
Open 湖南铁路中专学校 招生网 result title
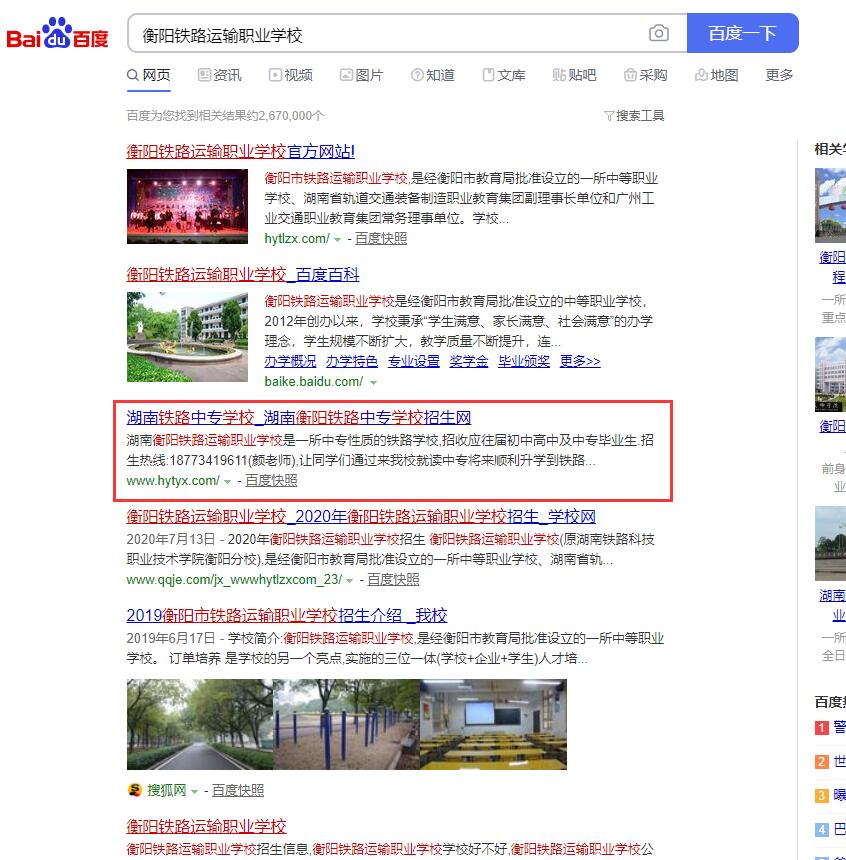pyautogui.click(x=299, y=418)
